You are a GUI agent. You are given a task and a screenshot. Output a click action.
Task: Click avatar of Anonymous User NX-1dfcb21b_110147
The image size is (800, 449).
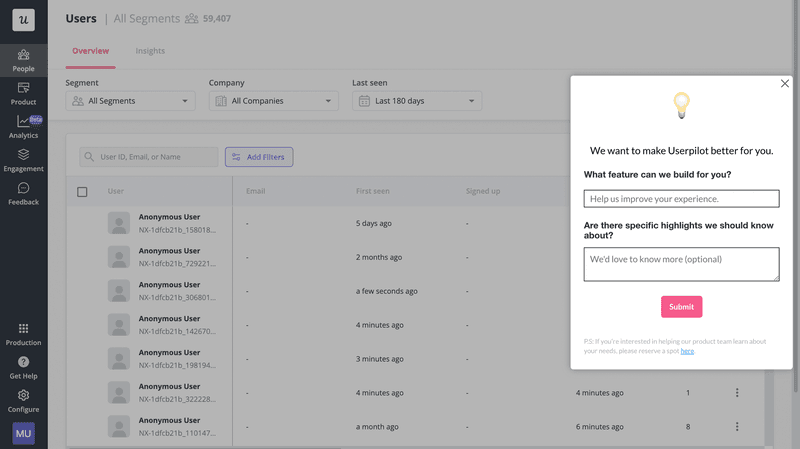point(119,427)
